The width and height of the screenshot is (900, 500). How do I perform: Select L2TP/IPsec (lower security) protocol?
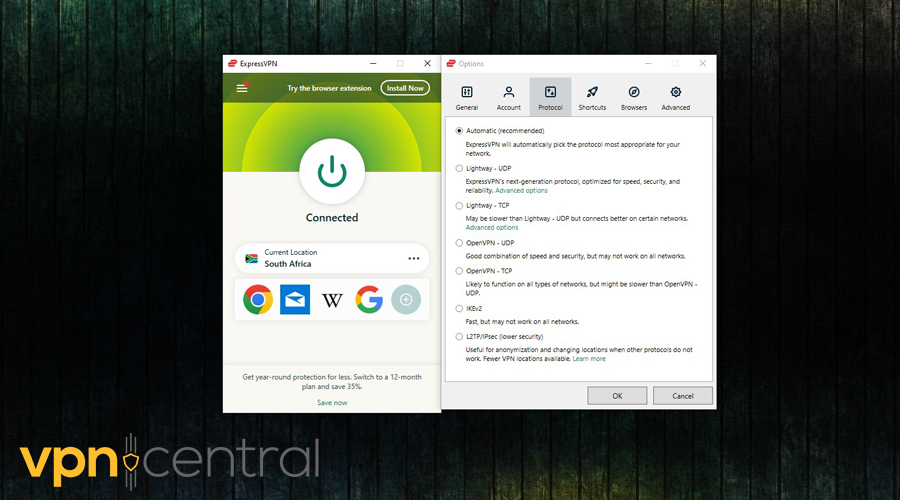click(x=459, y=336)
